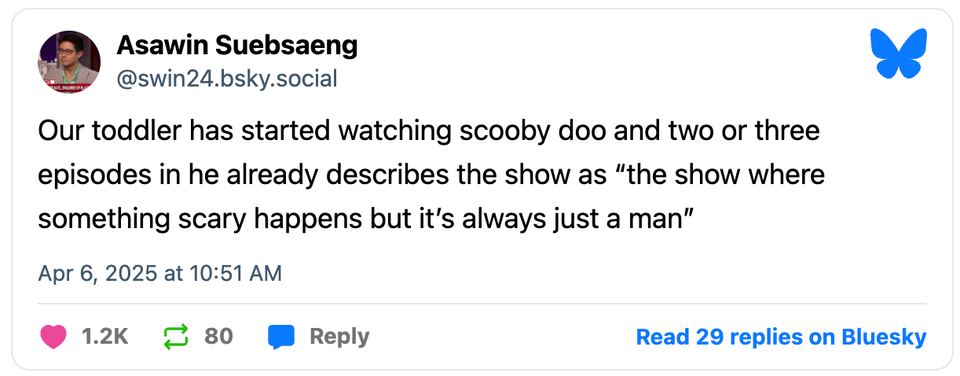This screenshot has width=960, height=376.
Task: Click the 80 reposts count
Action: coord(219,337)
